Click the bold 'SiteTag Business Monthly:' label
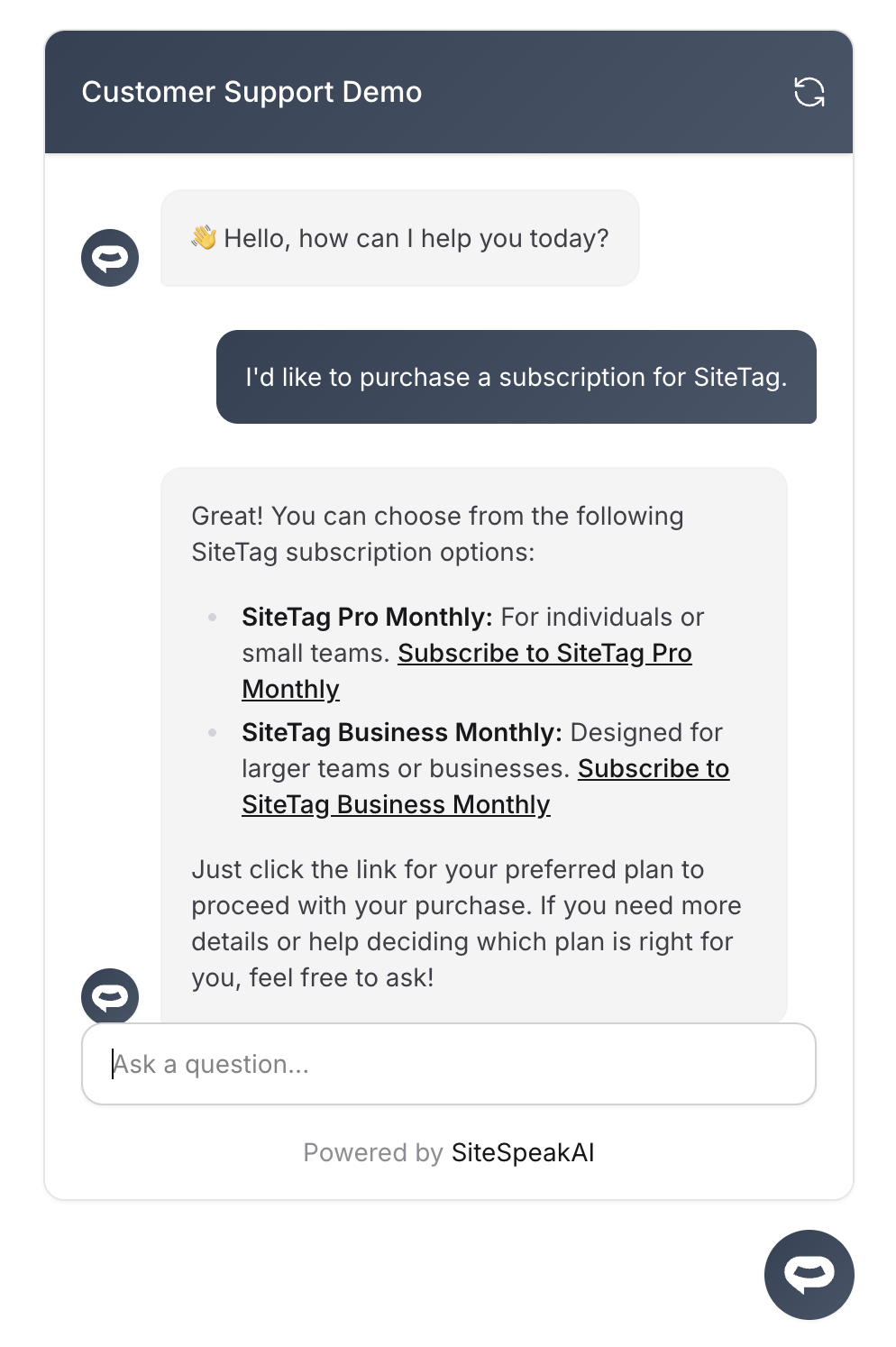Screen dimensions: 896x1347 (402, 733)
